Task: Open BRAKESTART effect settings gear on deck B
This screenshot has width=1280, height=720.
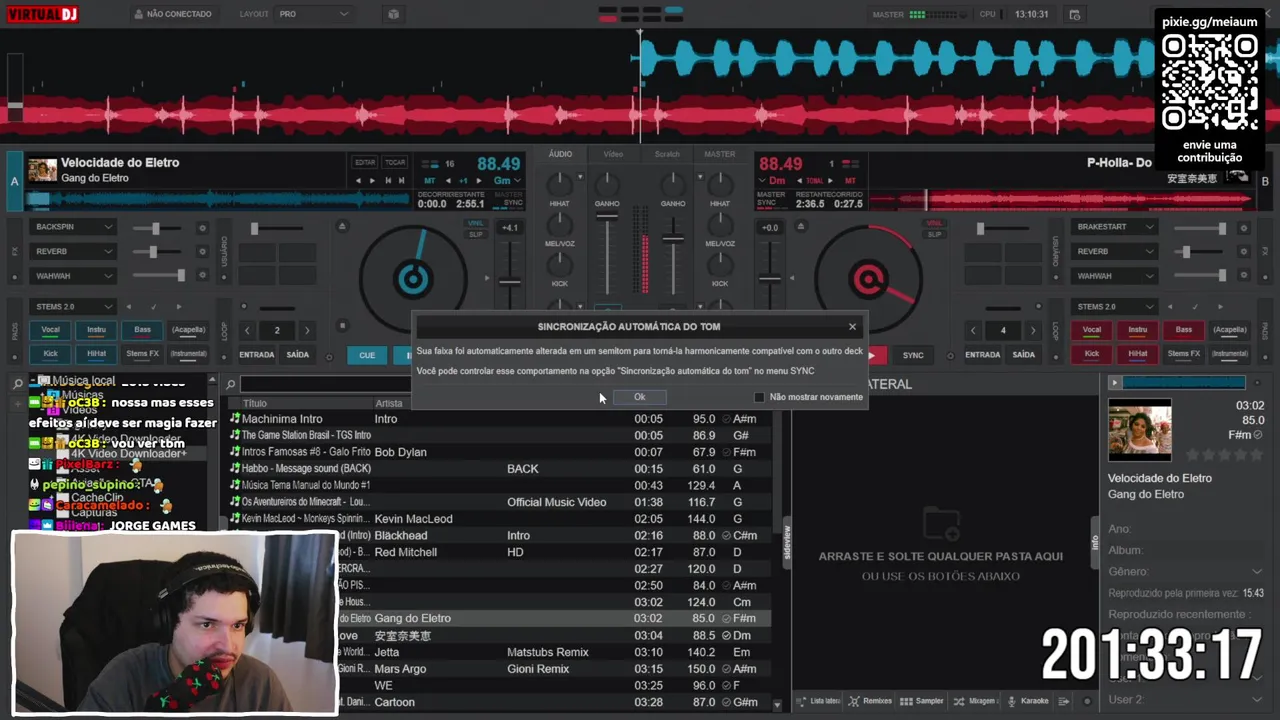Action: click(x=1244, y=228)
